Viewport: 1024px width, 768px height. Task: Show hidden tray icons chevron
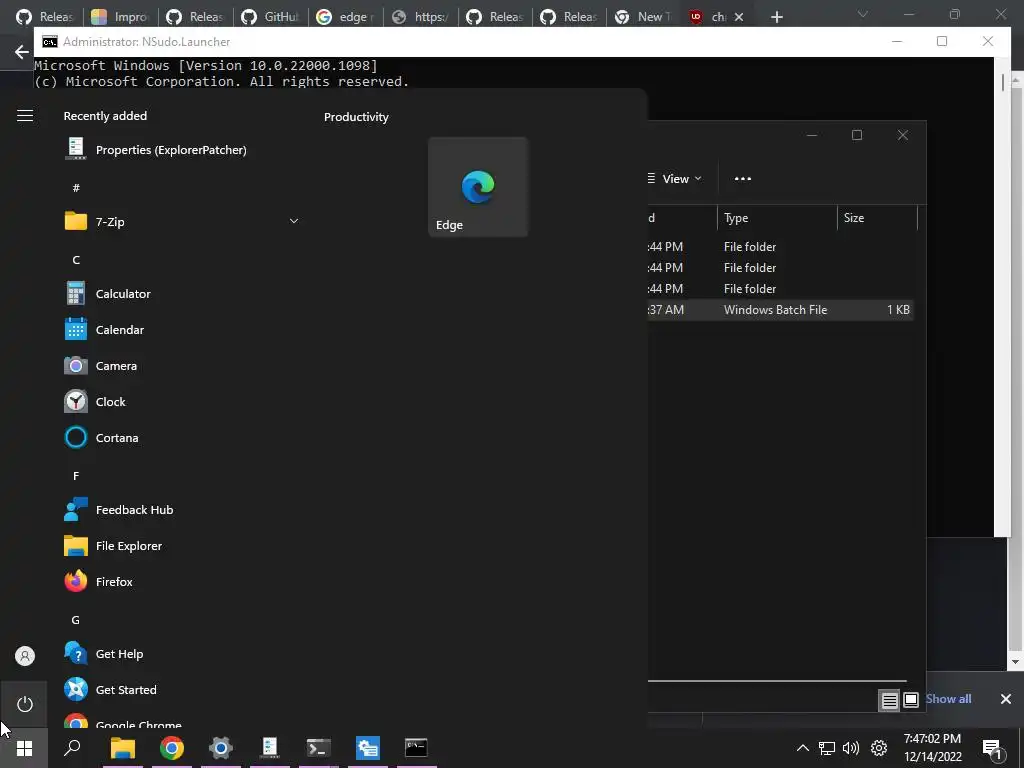click(x=803, y=748)
